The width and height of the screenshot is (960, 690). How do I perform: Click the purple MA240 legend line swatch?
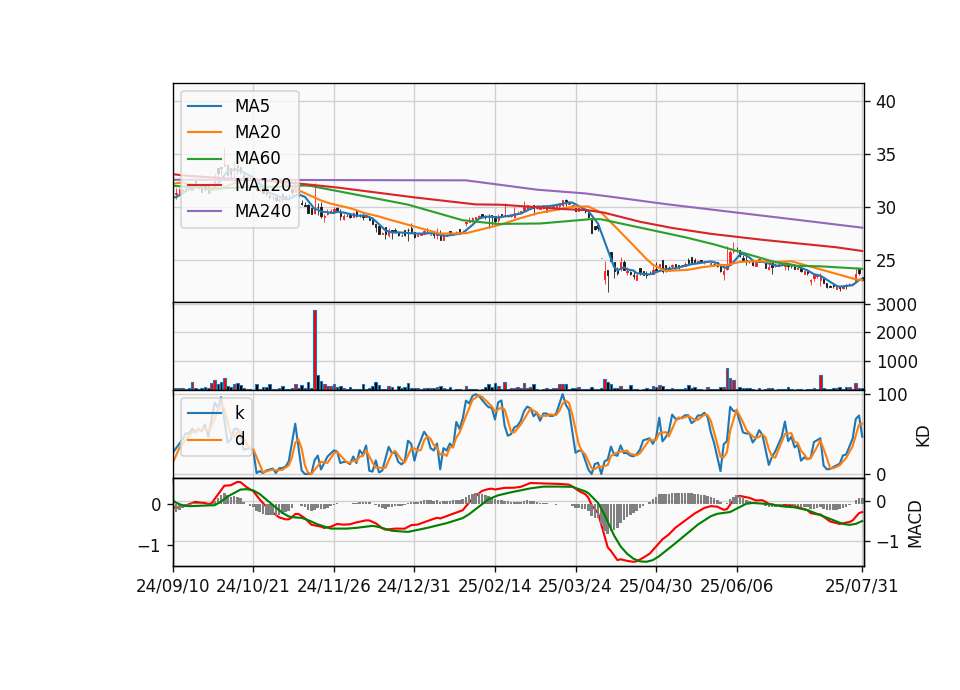[x=204, y=211]
